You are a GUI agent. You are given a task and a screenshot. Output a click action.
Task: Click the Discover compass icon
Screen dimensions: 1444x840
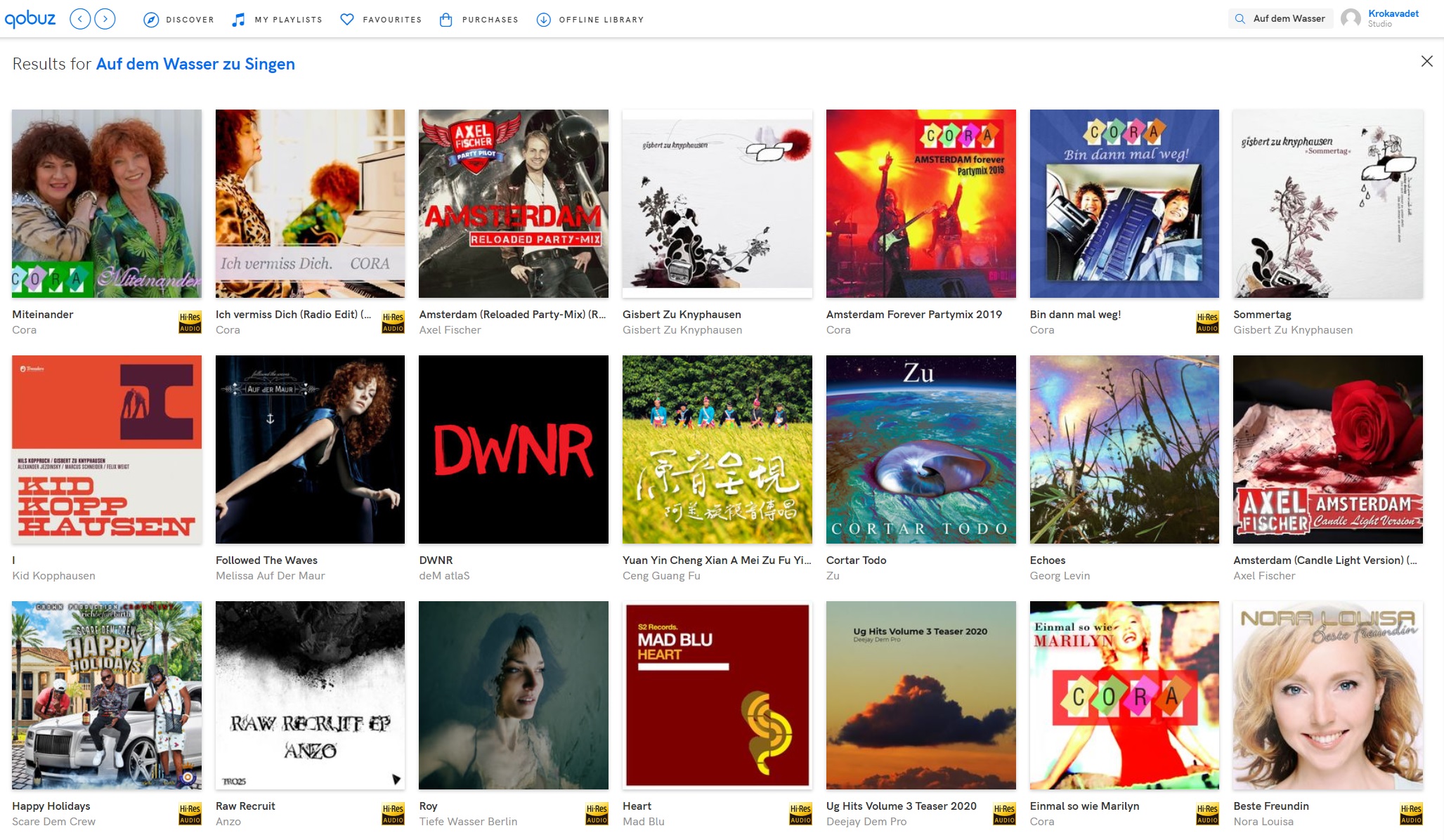151,20
